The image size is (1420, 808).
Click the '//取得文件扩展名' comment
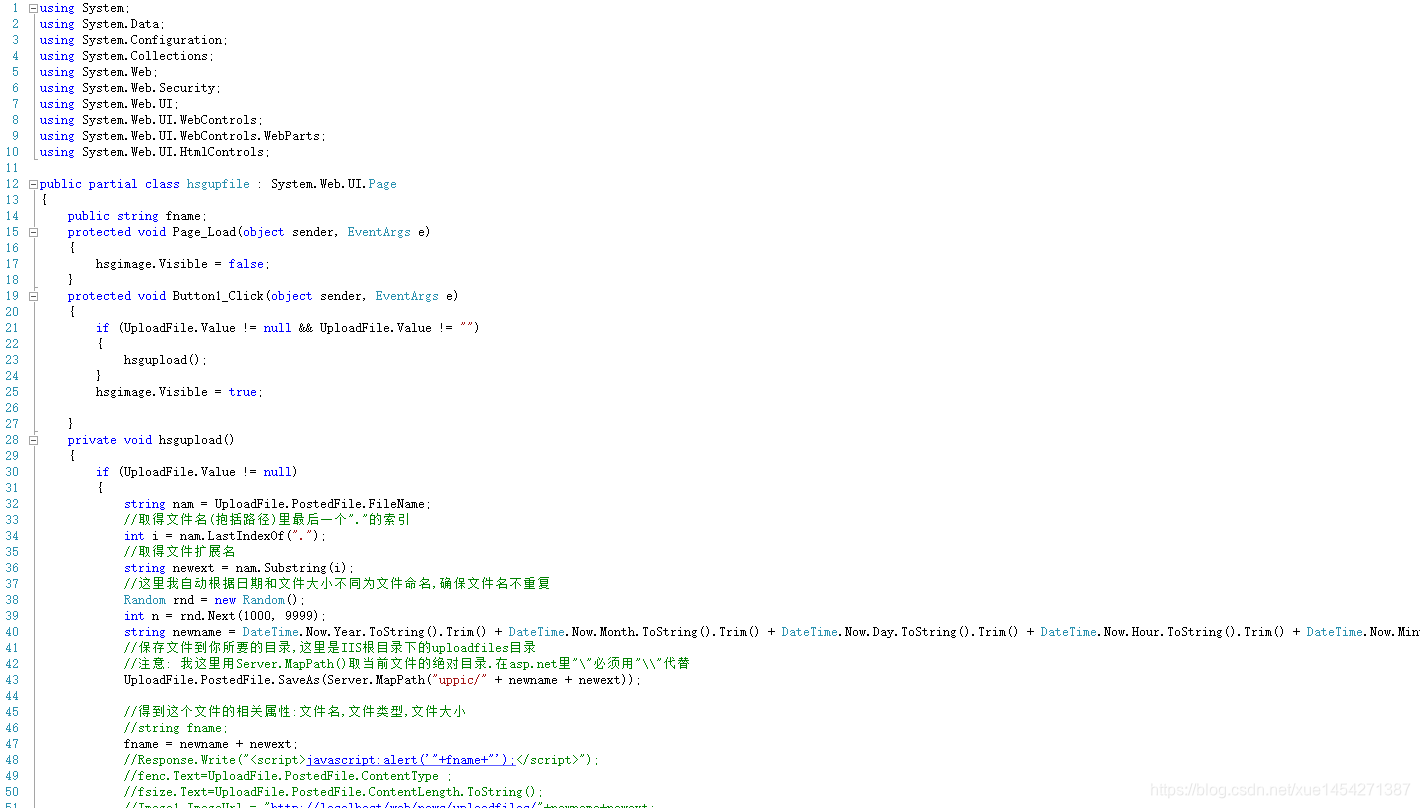click(x=180, y=552)
